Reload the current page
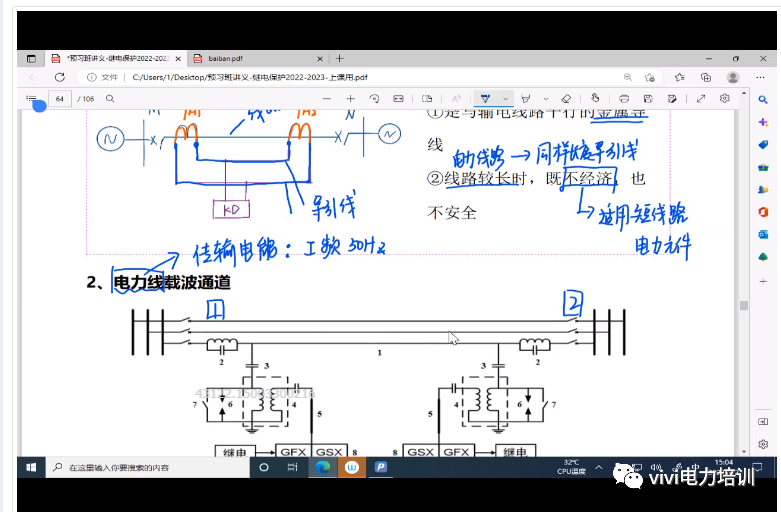This screenshot has height=512, width=781. [x=60, y=77]
